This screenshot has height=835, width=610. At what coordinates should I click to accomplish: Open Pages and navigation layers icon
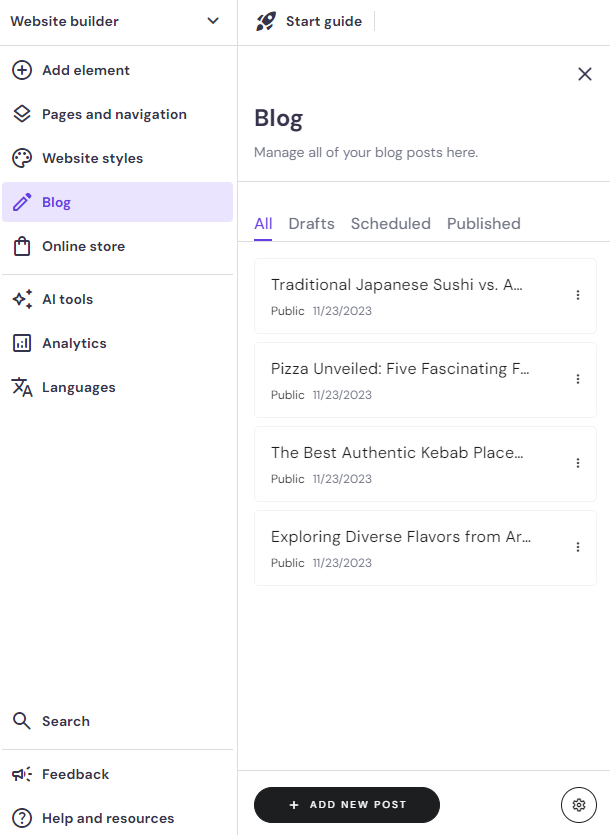coord(22,114)
